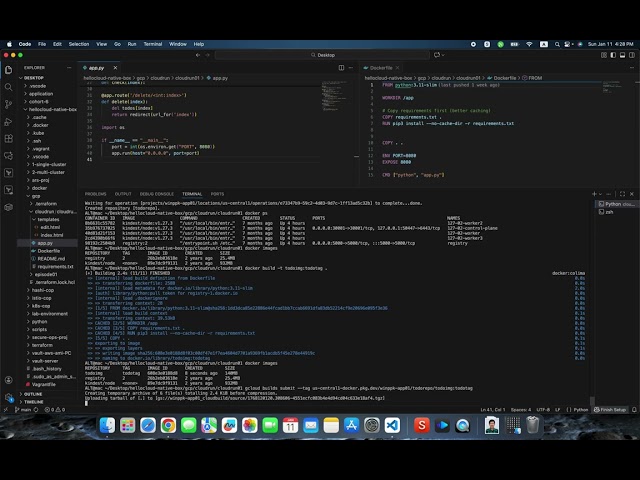This screenshot has width=640, height=480.
Task: Click the terminal vertical scrollbar
Action: coord(592,400)
